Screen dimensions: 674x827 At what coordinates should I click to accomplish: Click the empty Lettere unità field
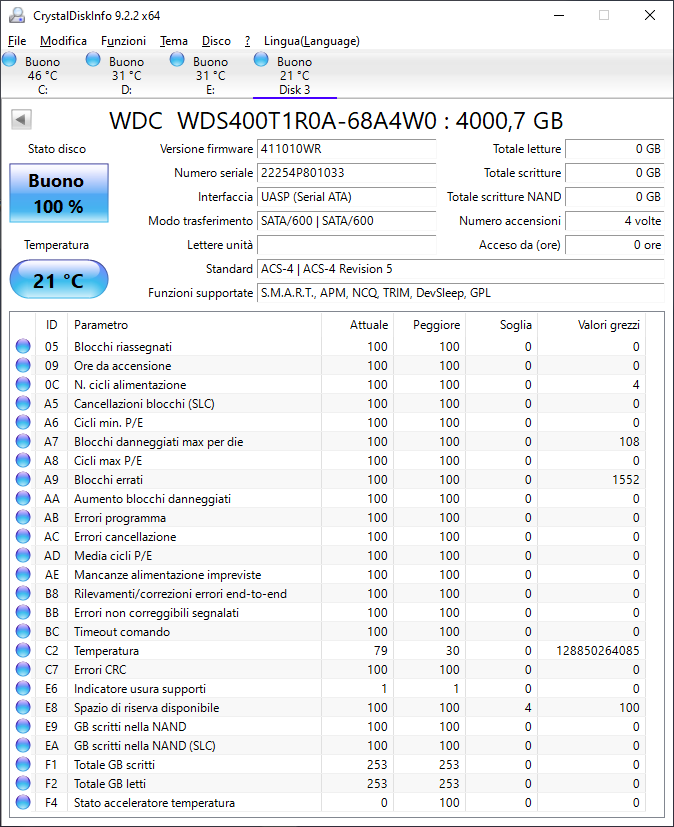[x=346, y=245]
